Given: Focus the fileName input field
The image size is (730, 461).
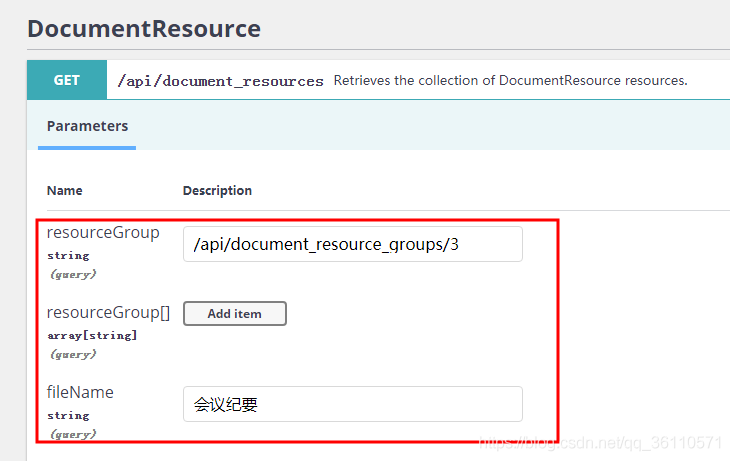Looking at the screenshot, I should 353,404.
